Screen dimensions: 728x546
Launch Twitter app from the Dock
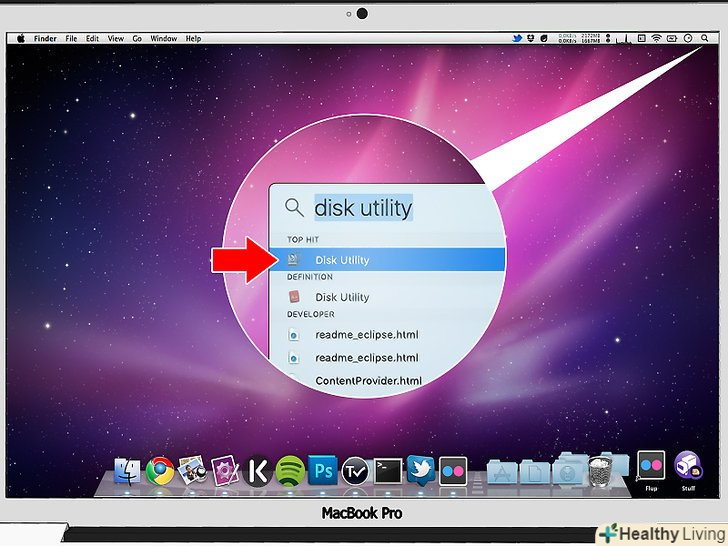tap(421, 470)
